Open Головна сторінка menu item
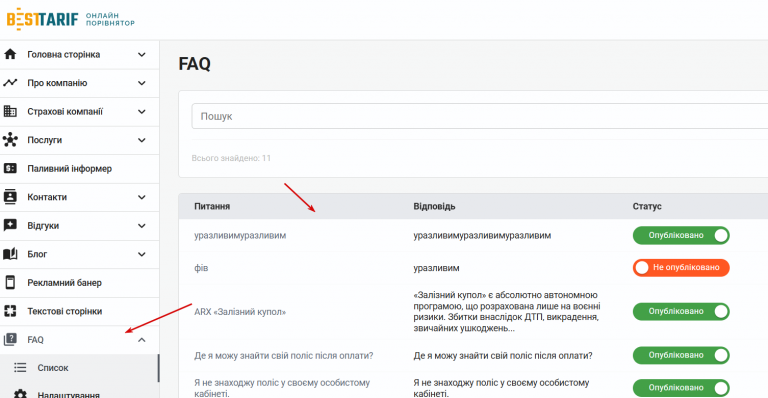Image resolution: width=768 pixels, height=398 pixels. pos(79,54)
